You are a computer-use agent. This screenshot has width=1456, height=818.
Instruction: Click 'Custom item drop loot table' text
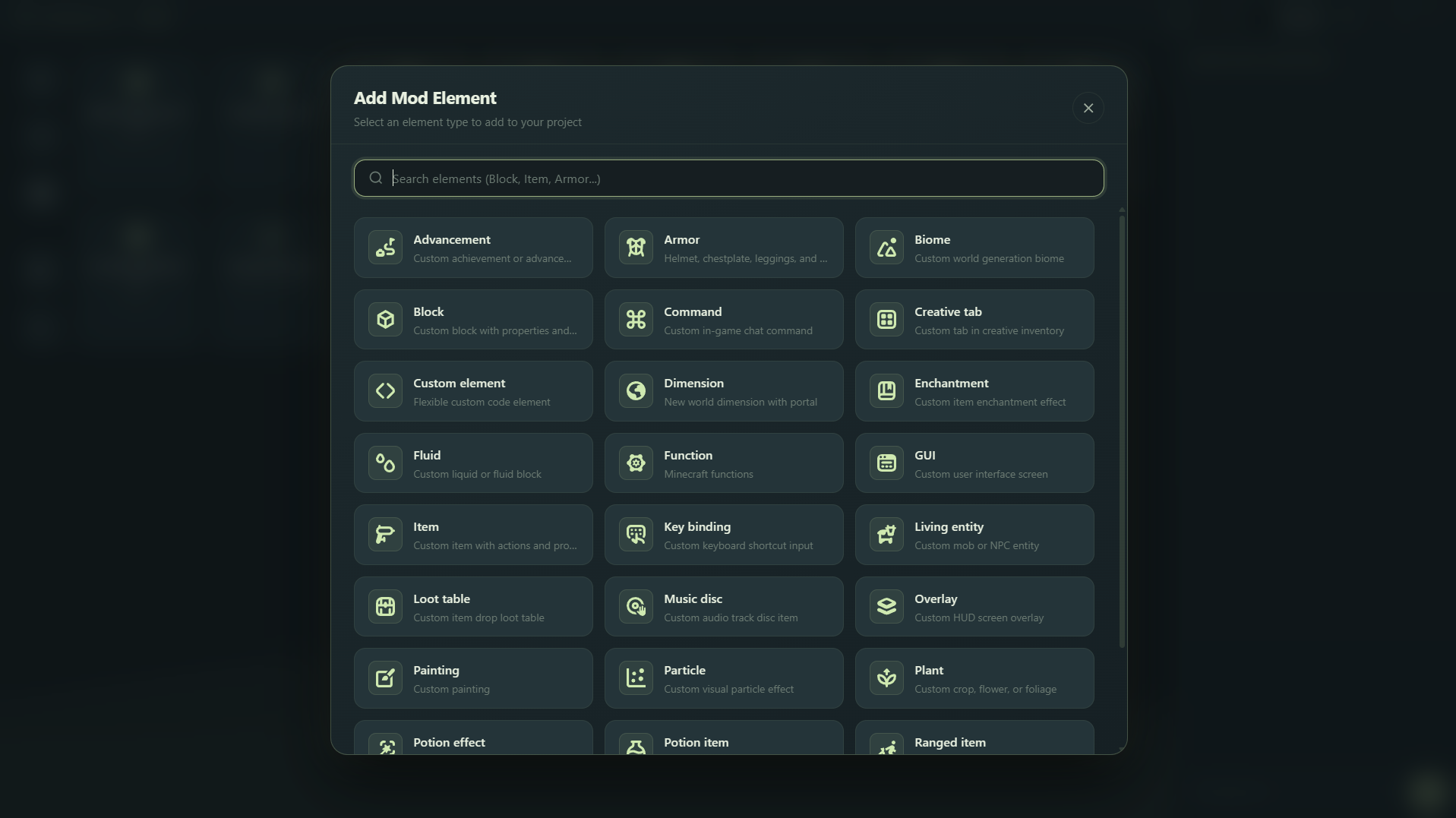(478, 618)
